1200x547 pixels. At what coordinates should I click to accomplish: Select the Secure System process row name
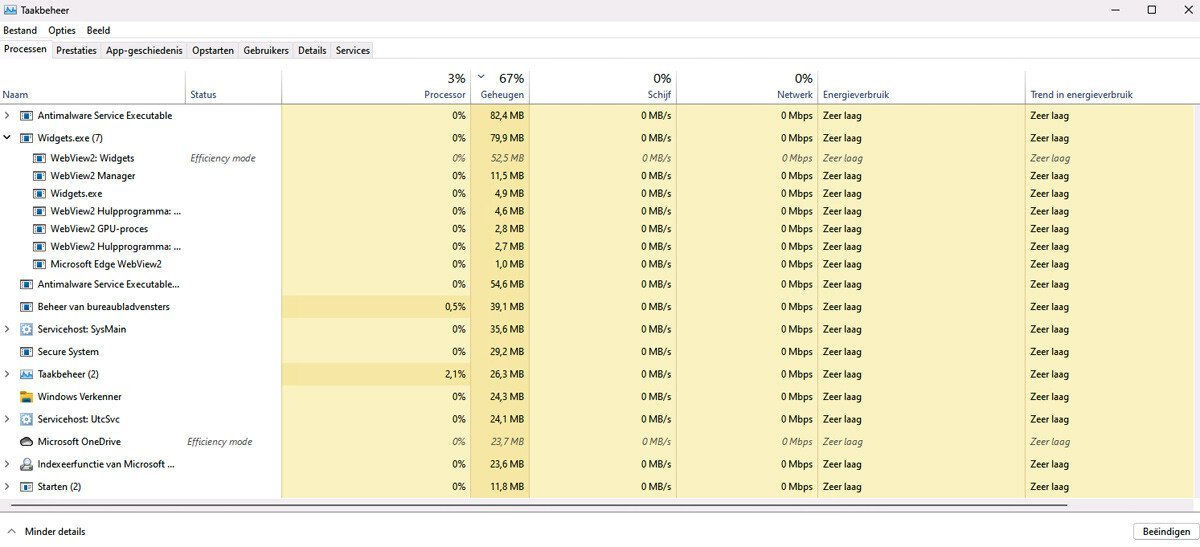(x=68, y=352)
